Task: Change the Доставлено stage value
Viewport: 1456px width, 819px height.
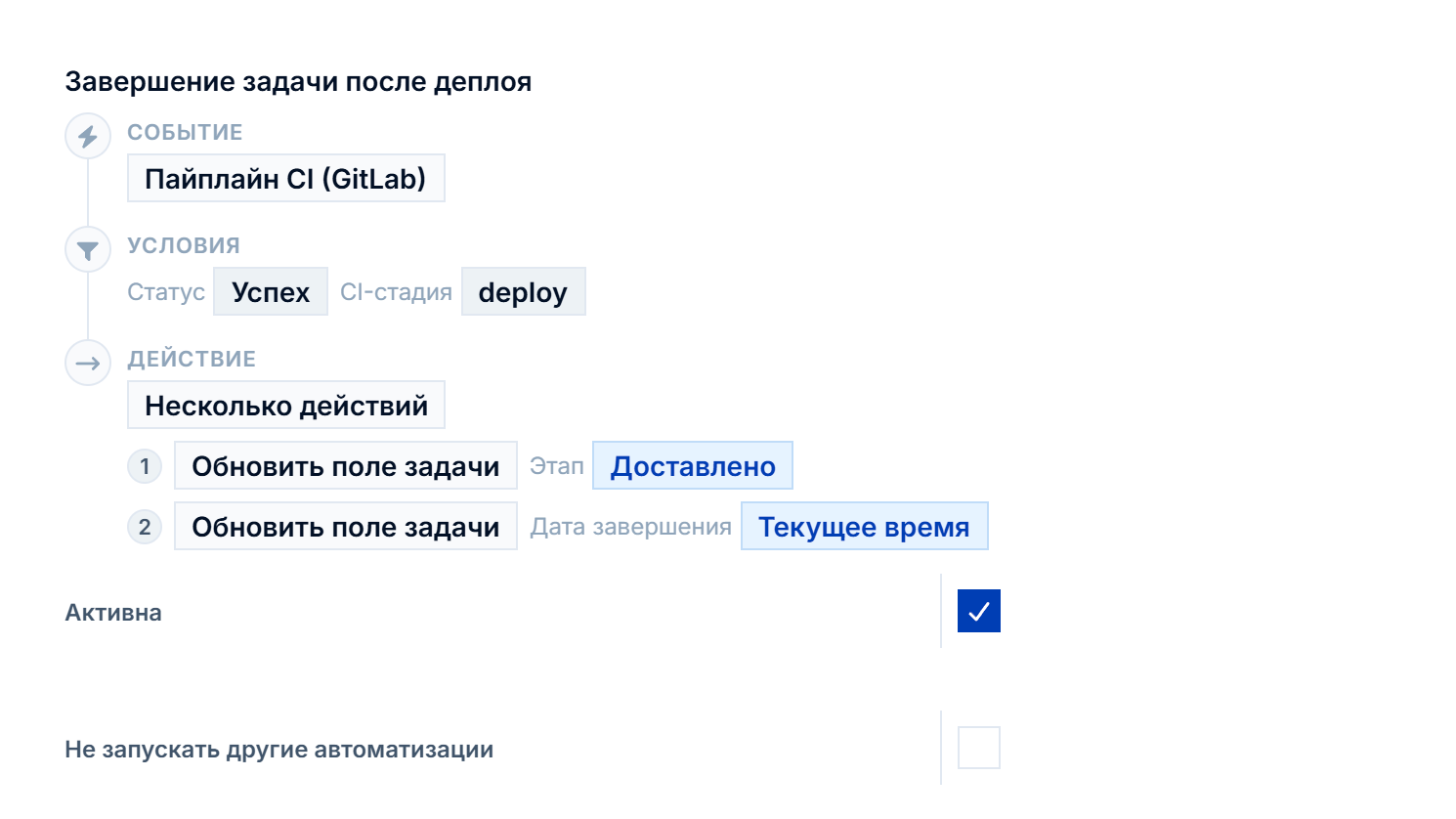Action: 693,465
